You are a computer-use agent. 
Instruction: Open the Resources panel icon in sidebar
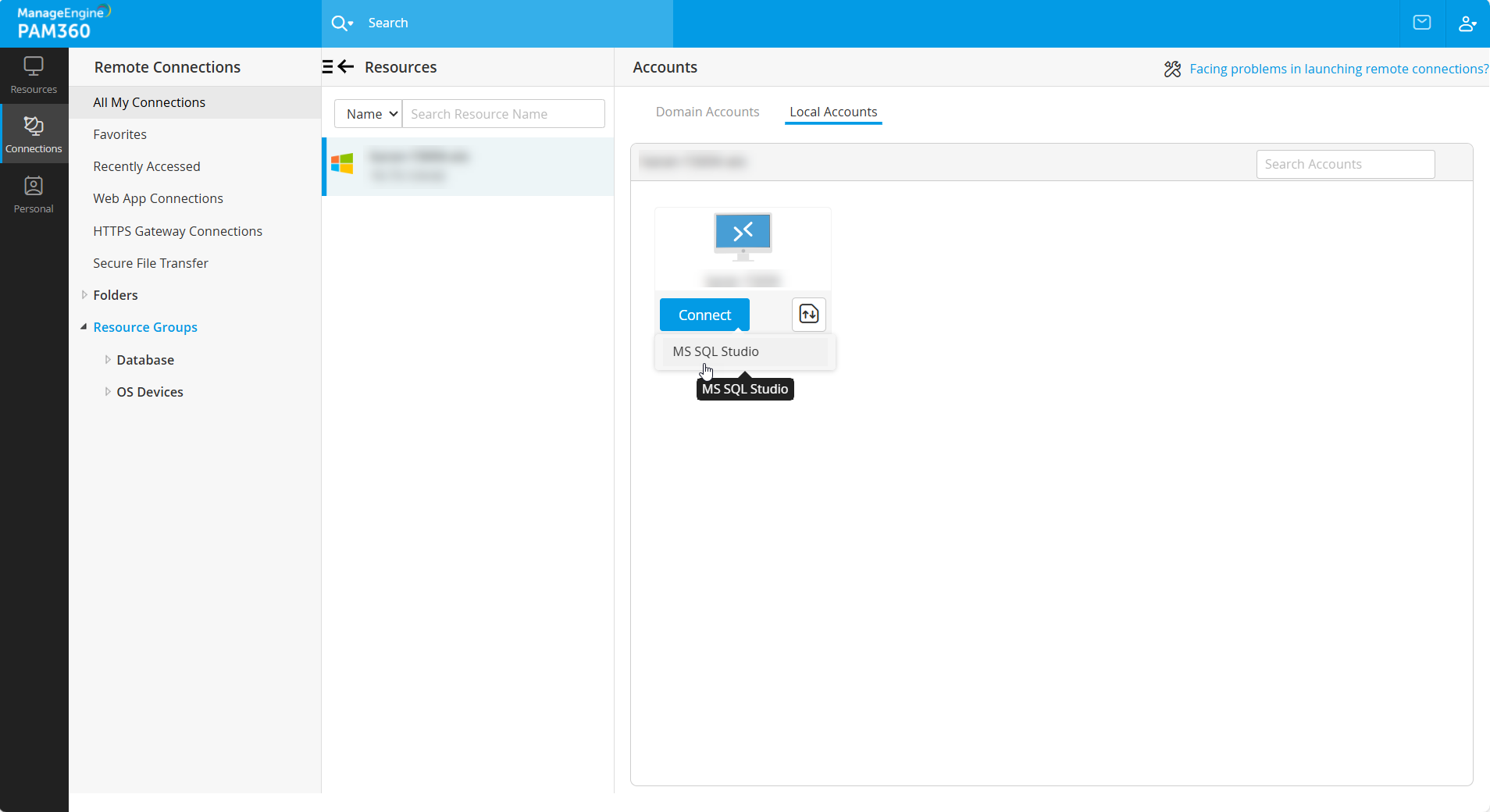(x=34, y=73)
